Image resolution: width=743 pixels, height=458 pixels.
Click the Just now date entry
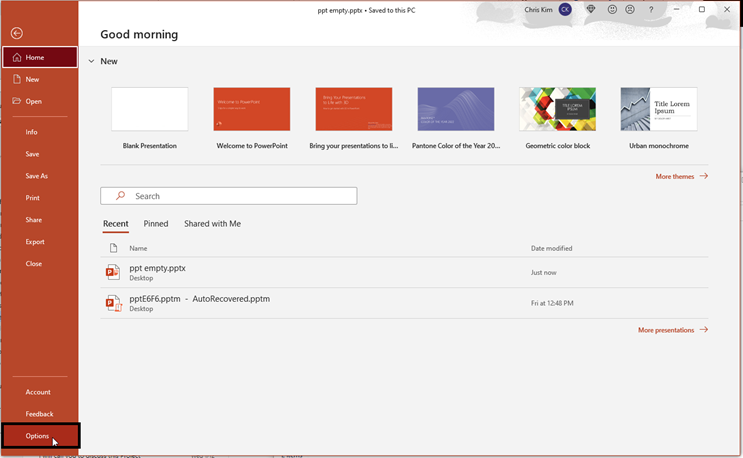[x=544, y=273]
